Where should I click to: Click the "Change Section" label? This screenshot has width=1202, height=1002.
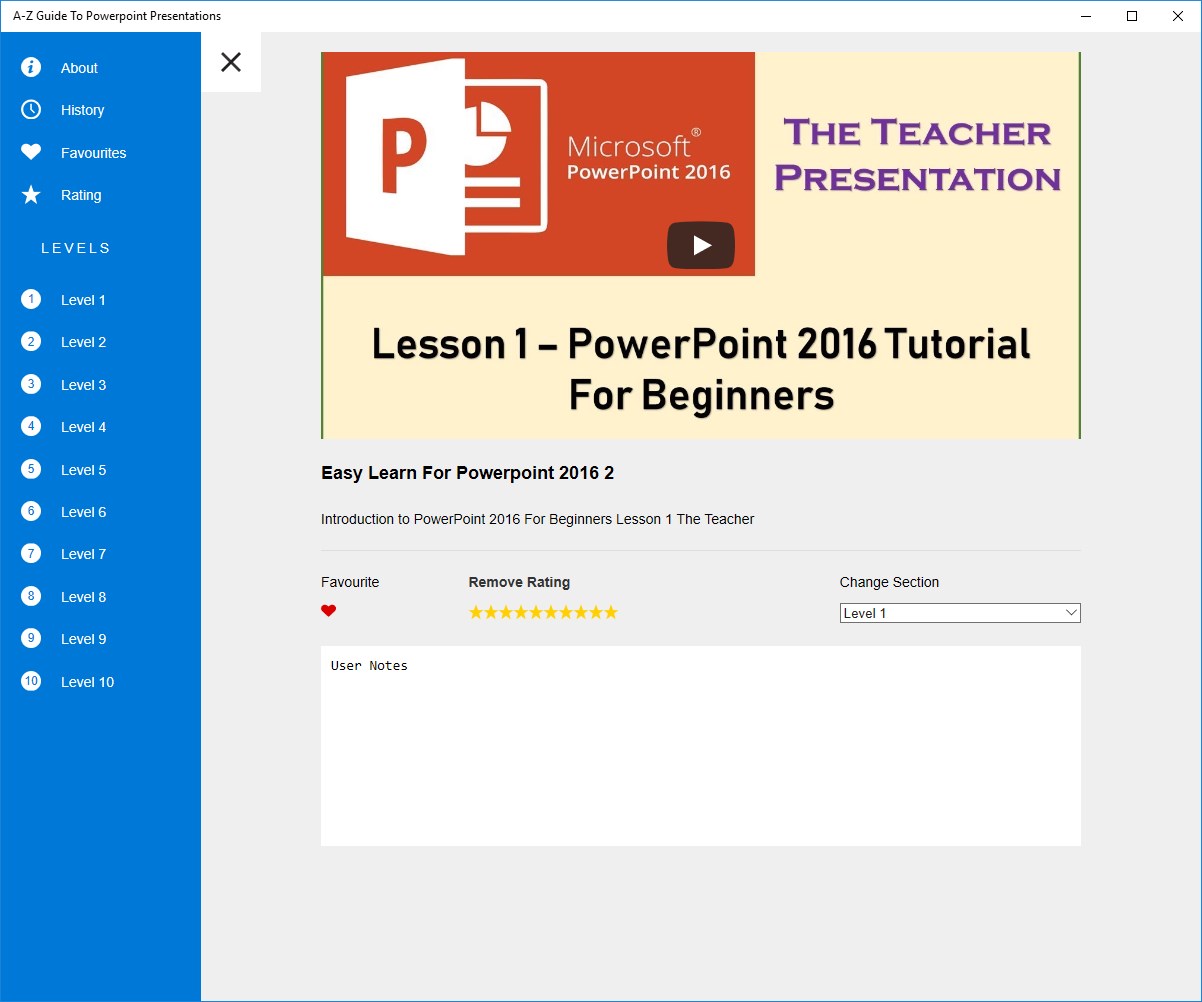click(889, 582)
